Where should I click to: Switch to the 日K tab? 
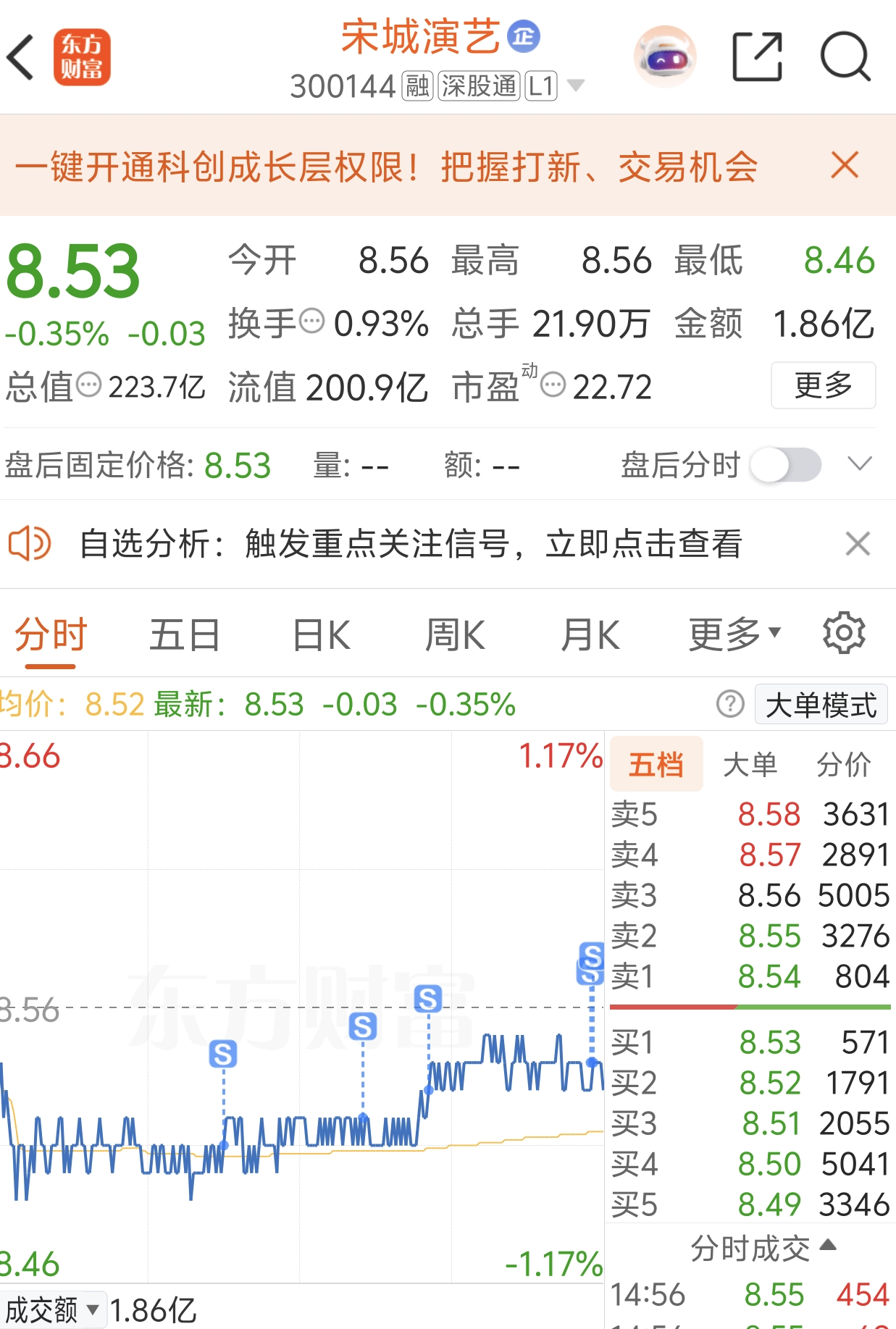[322, 635]
